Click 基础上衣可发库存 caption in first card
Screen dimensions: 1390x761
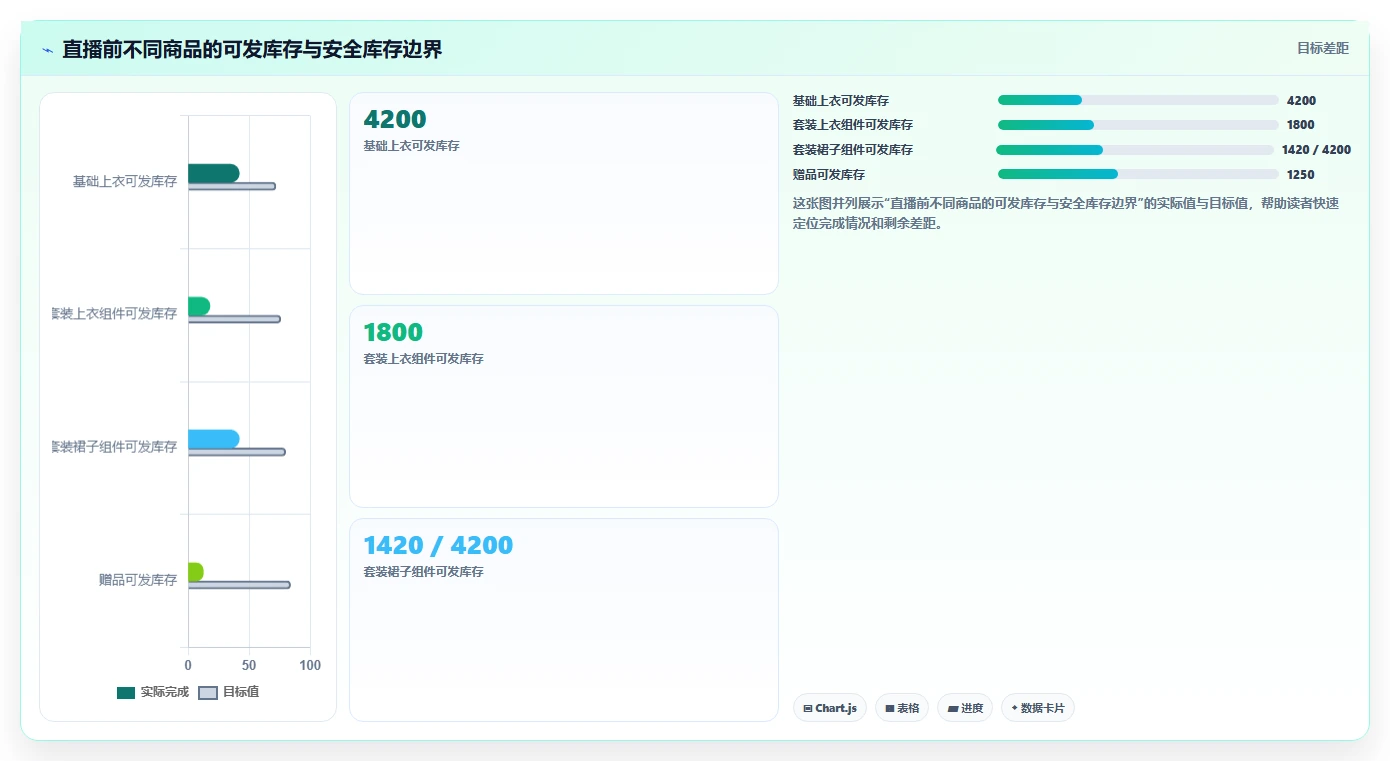[411, 146]
